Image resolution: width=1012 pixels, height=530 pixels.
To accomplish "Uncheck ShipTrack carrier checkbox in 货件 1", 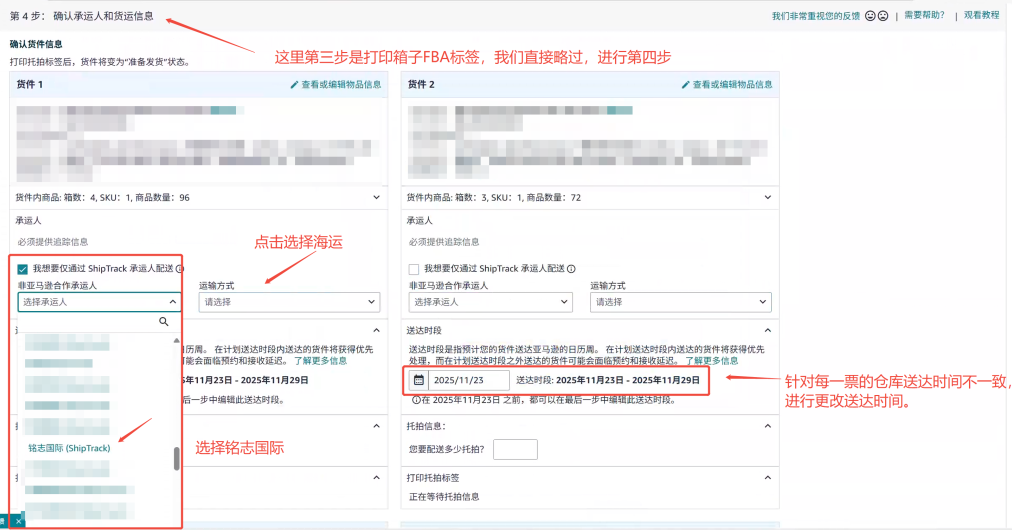I will coord(23,269).
